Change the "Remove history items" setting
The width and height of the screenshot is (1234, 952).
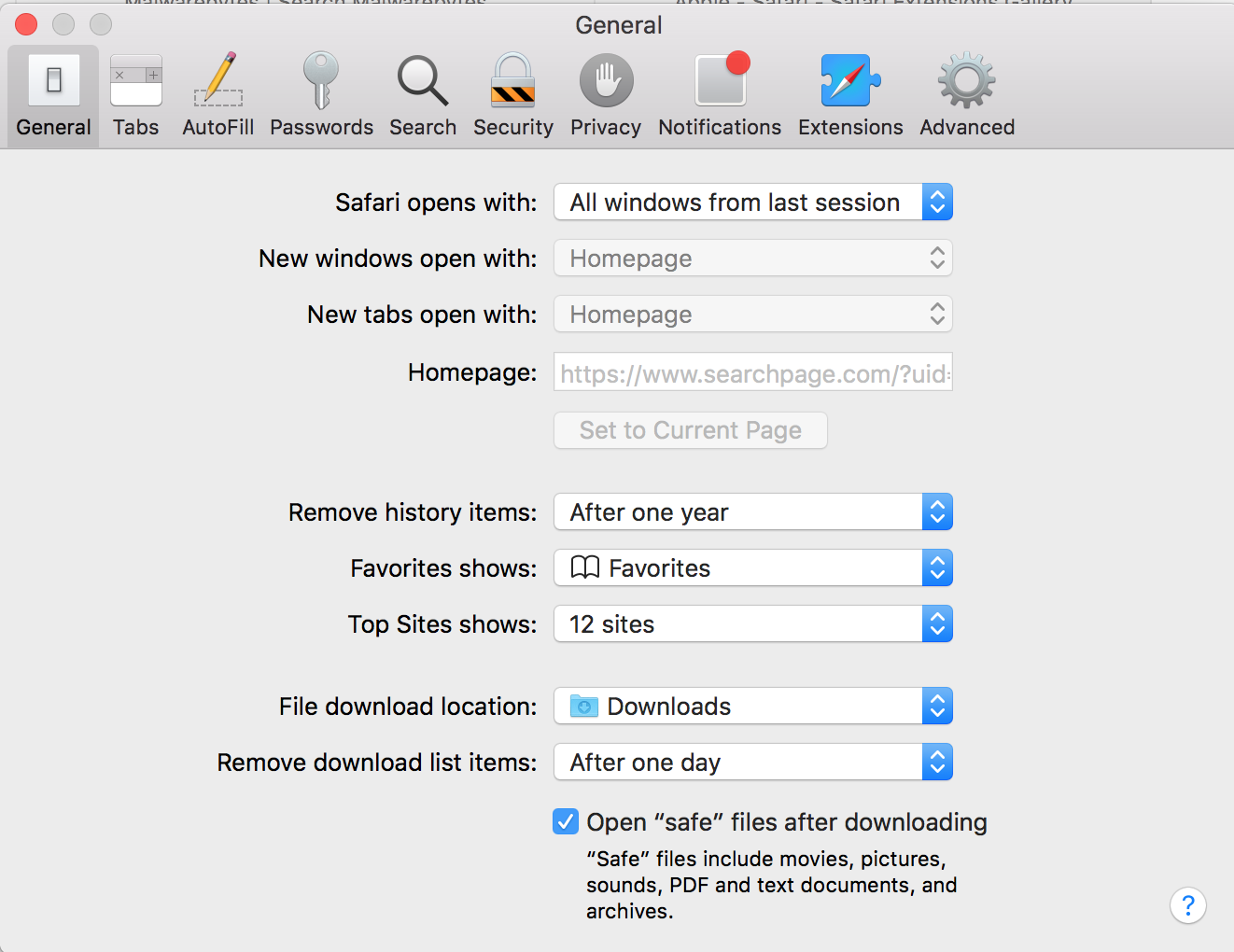(753, 511)
